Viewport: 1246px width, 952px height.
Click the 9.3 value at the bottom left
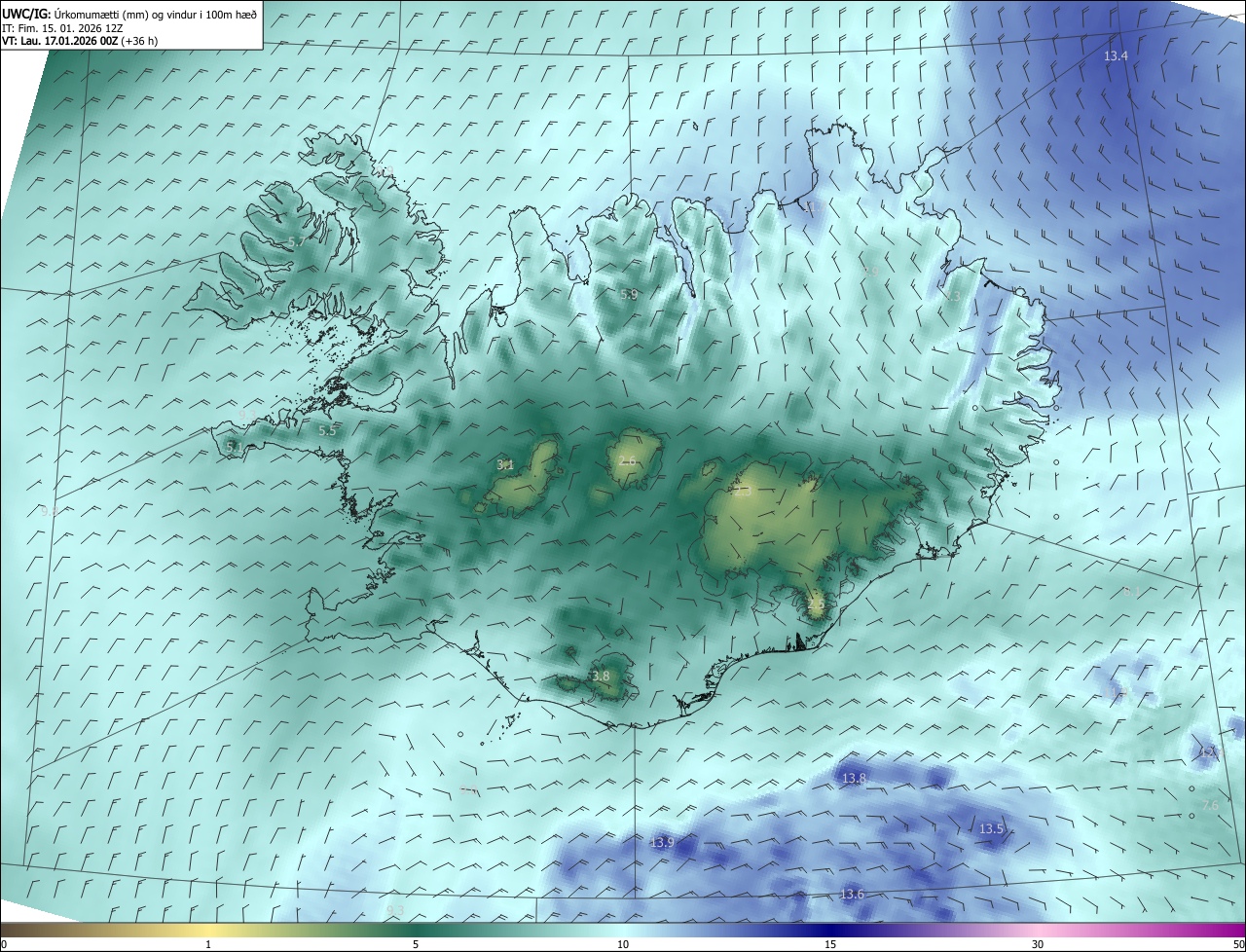395,910
